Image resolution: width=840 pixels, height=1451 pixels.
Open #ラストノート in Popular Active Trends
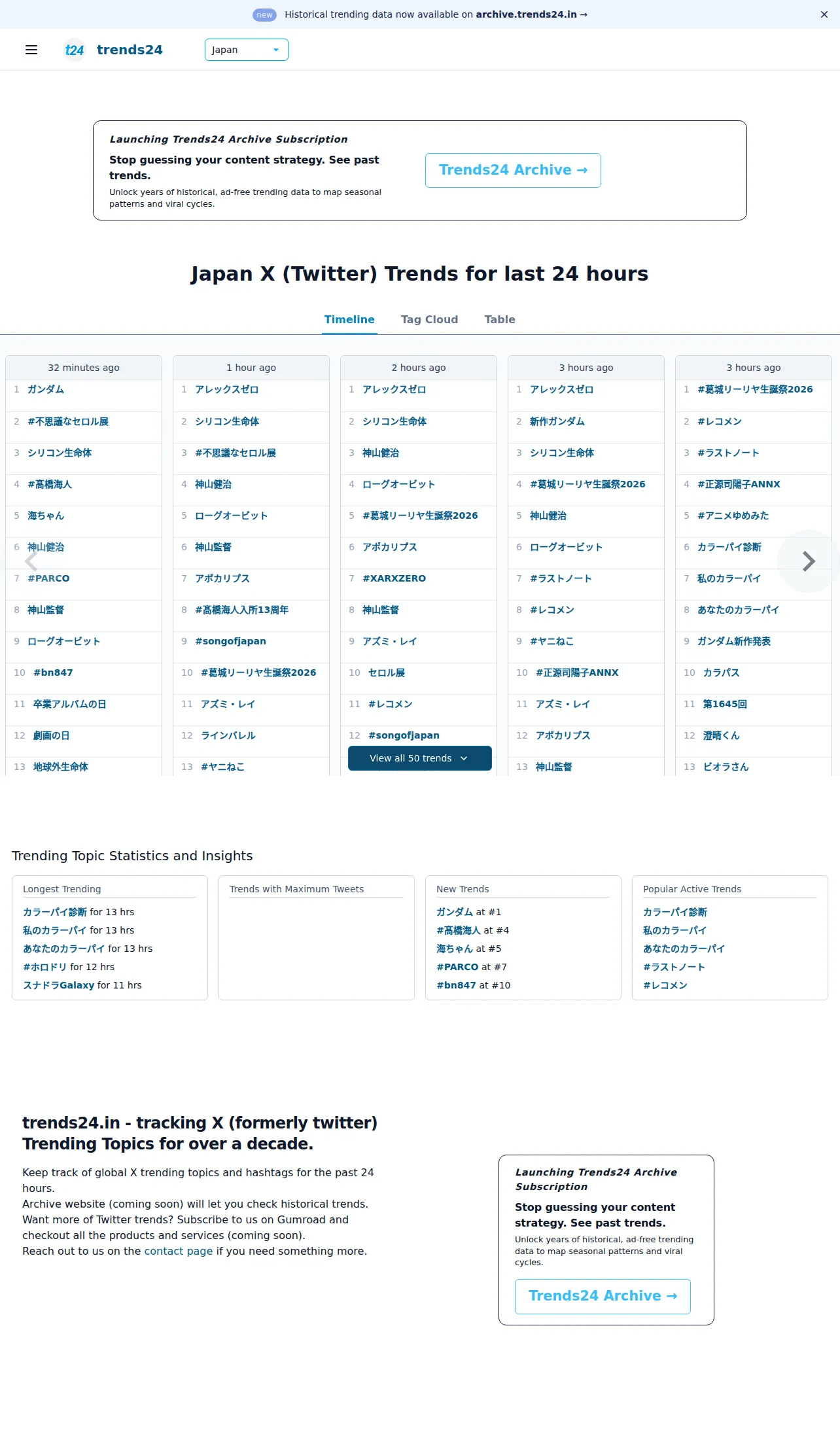[x=674, y=968]
